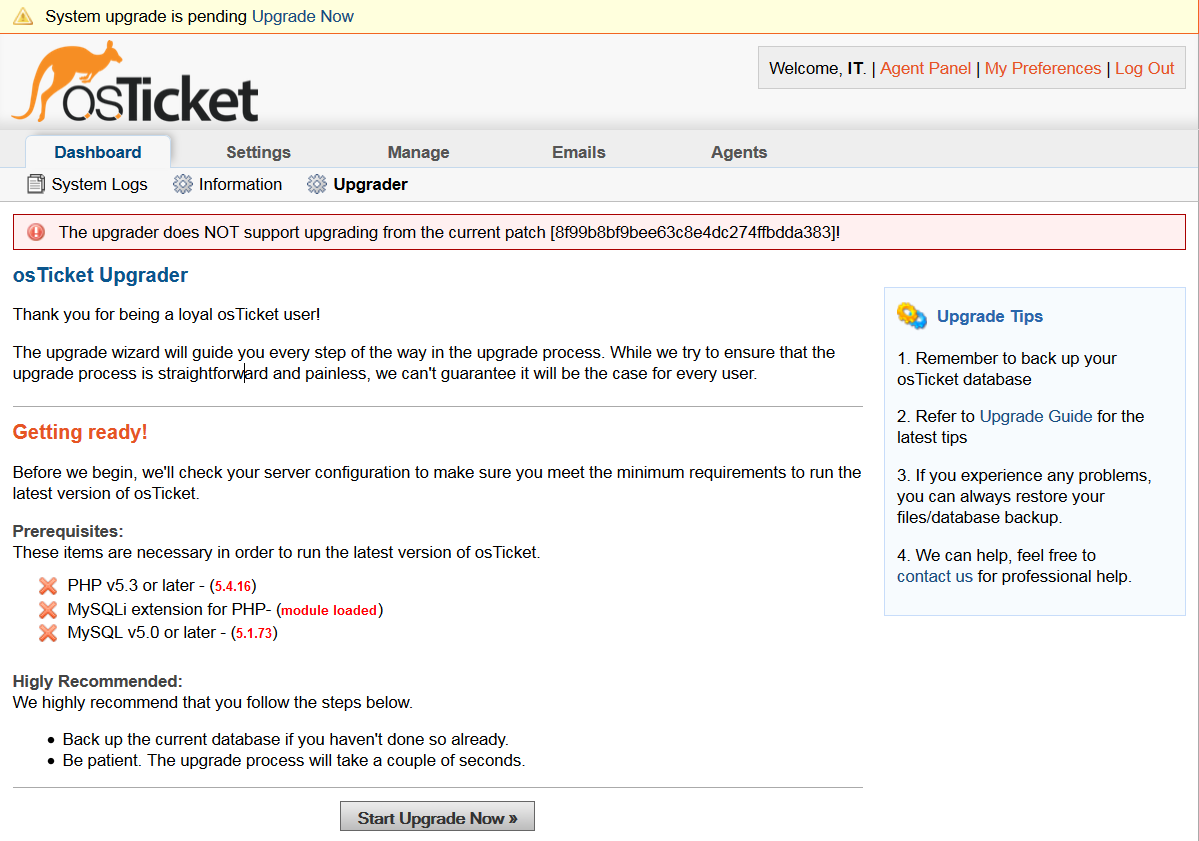Image resolution: width=1199 pixels, height=841 pixels.
Task: Click 'Back up the current database' bullet
Action: 285,739
